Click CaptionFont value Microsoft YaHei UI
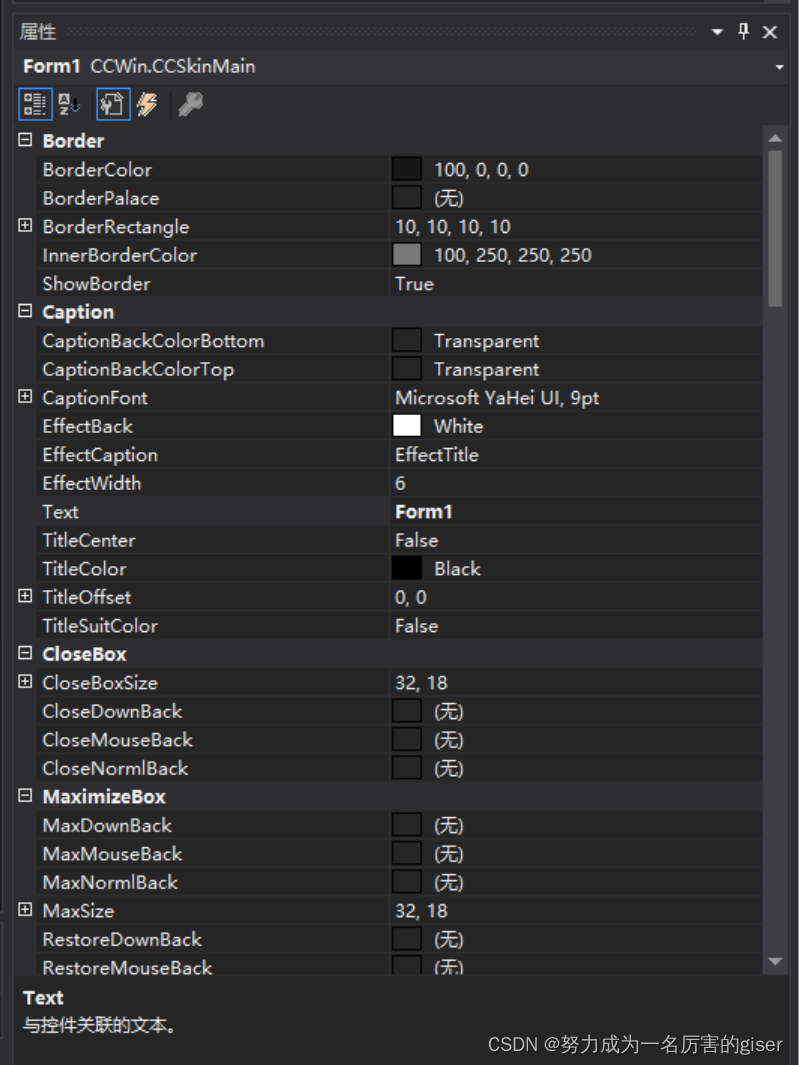The height and width of the screenshot is (1065, 799). coord(497,398)
